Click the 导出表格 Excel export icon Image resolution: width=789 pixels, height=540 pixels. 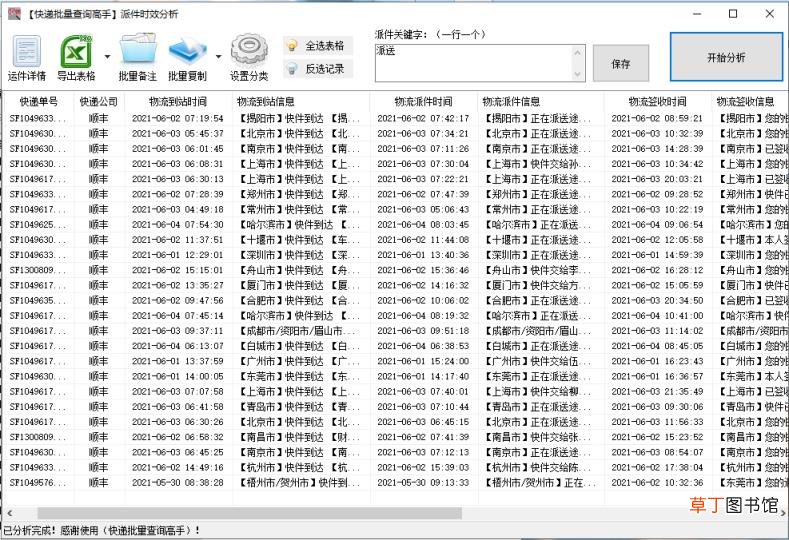click(76, 58)
